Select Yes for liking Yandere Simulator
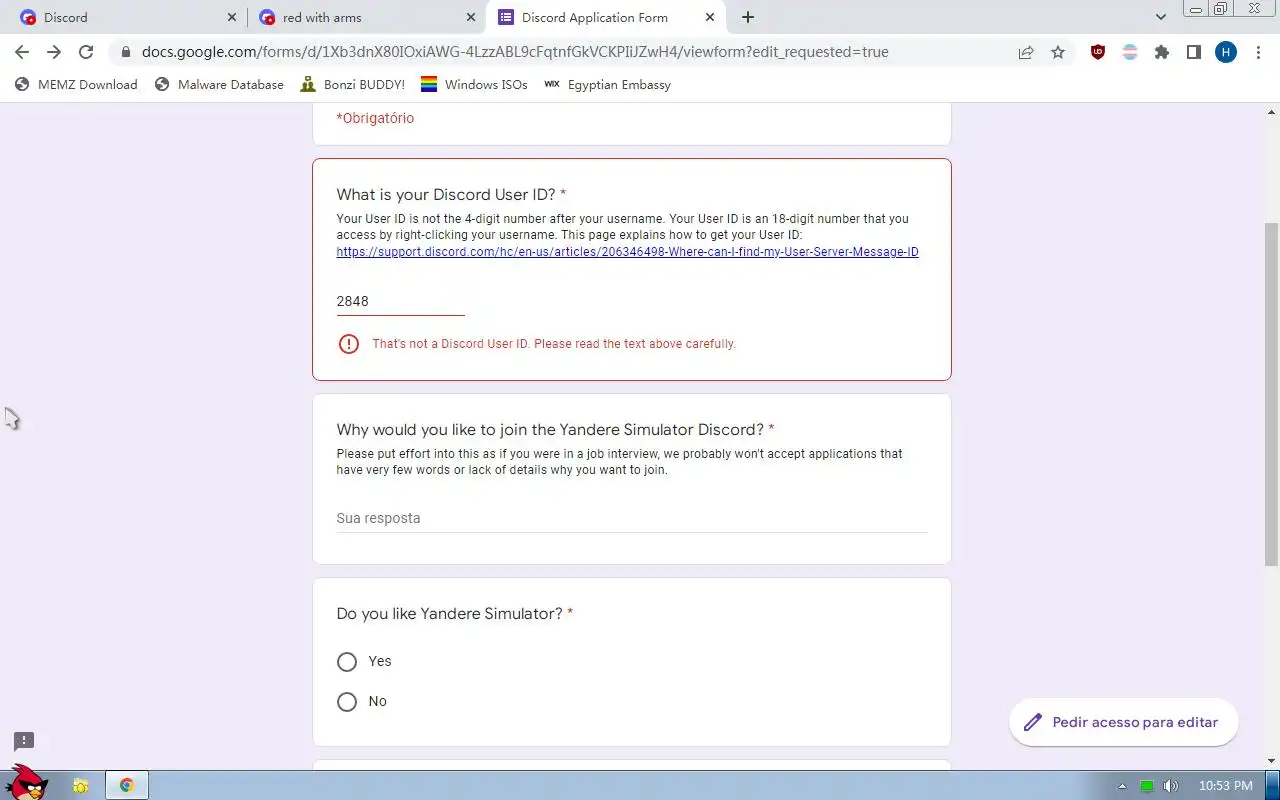The height and width of the screenshot is (800, 1280). click(x=347, y=661)
